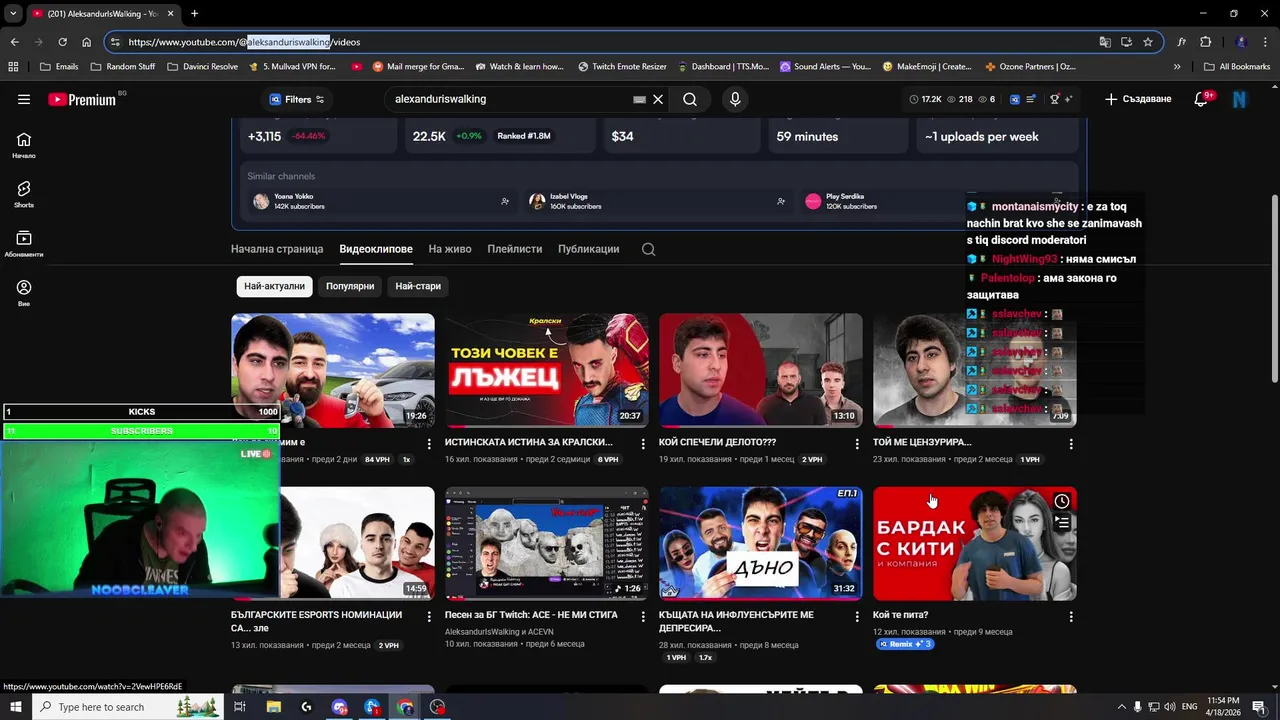Subscribe icon next to Yoana Yokko

coord(505,201)
